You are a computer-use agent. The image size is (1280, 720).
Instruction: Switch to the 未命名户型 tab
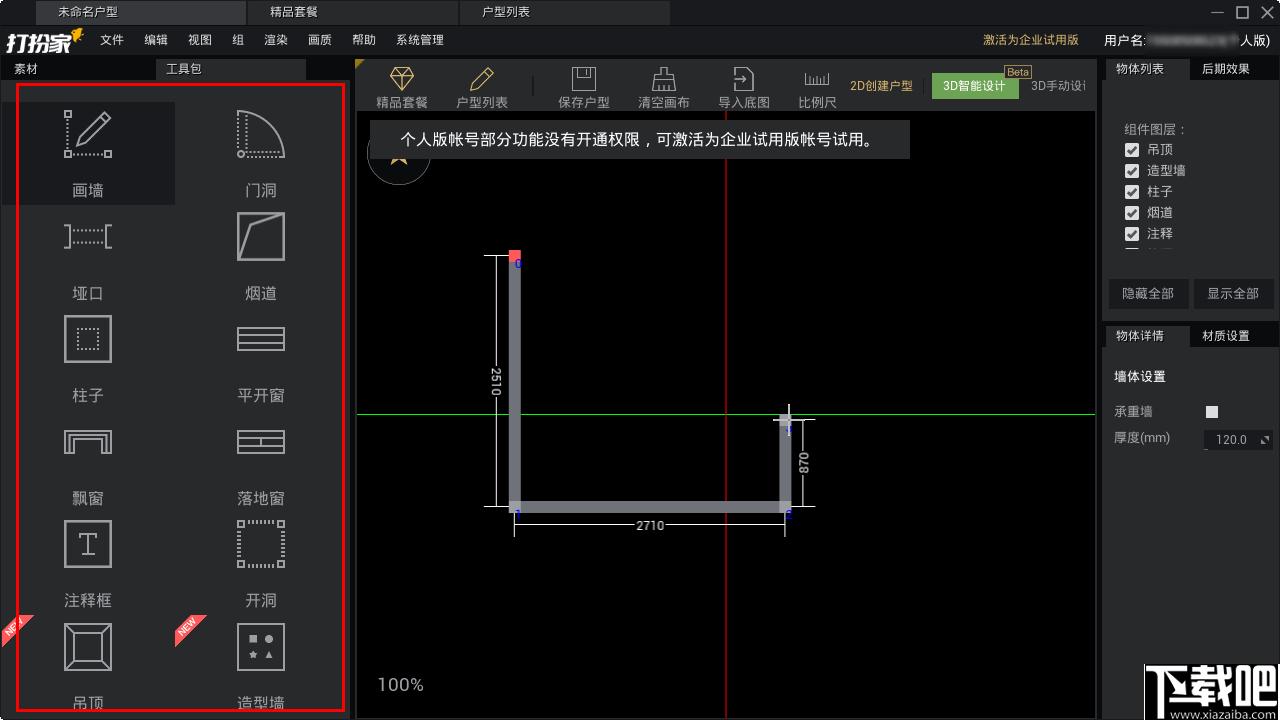click(x=140, y=12)
